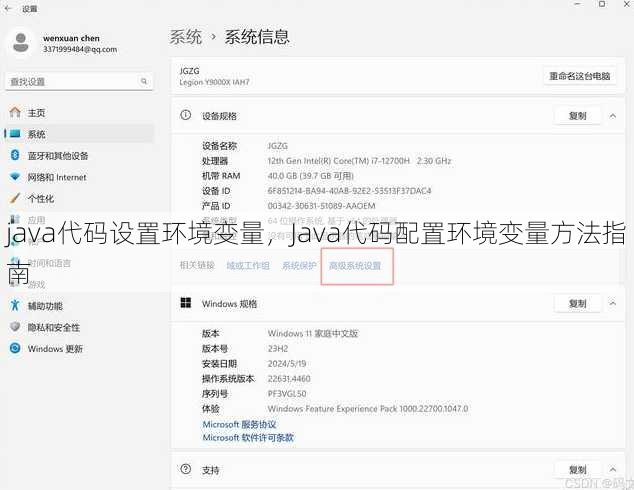
Task: Maximize the settings window
Action: (x=602, y=4)
